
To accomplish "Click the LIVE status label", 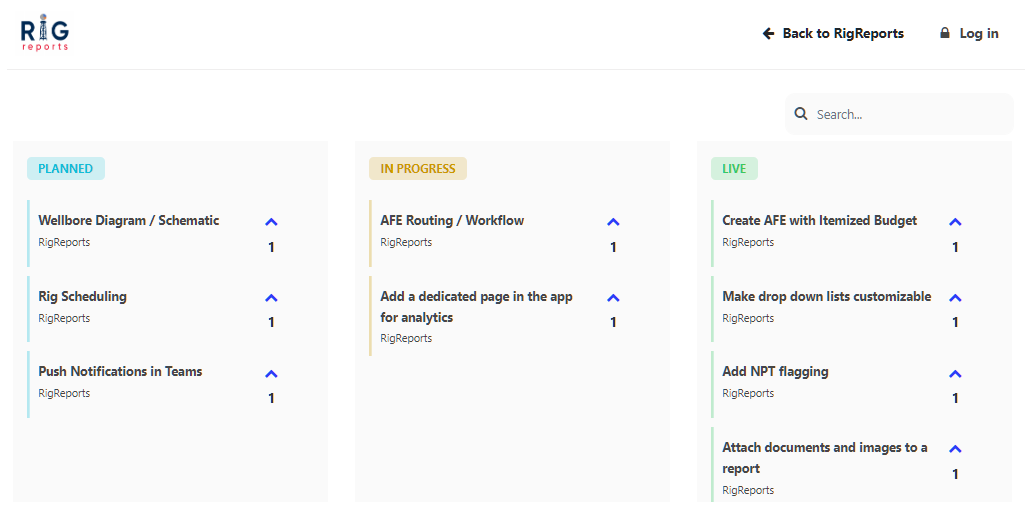I will point(734,169).
